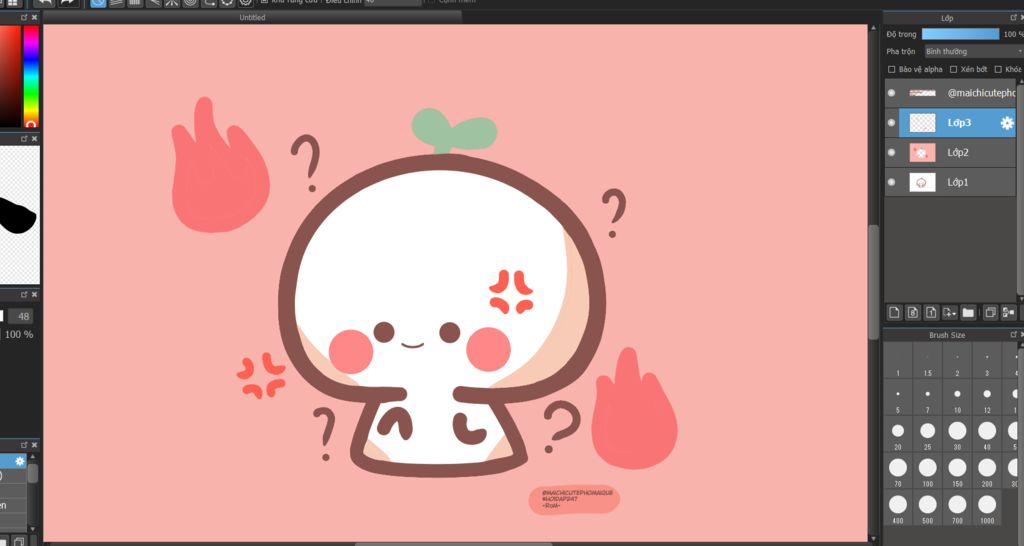This screenshot has height=546, width=1024.
Task: Pick a hue from the rainbow bar
Action: coord(31,76)
